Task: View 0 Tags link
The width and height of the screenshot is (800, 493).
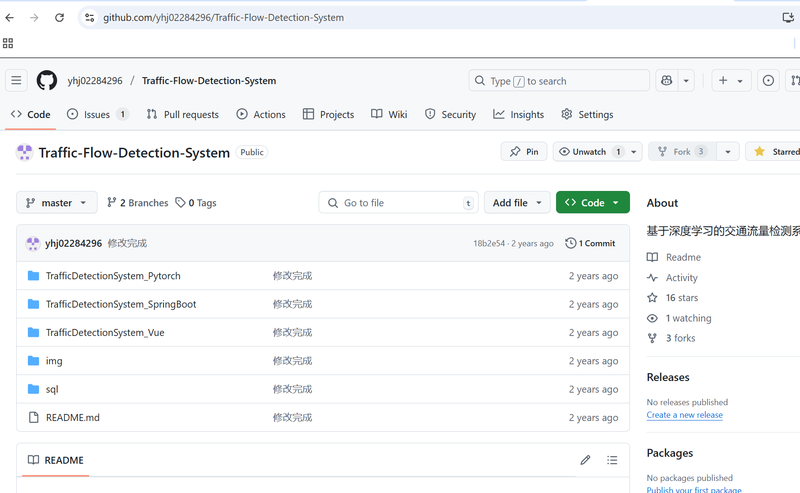Action: point(196,203)
